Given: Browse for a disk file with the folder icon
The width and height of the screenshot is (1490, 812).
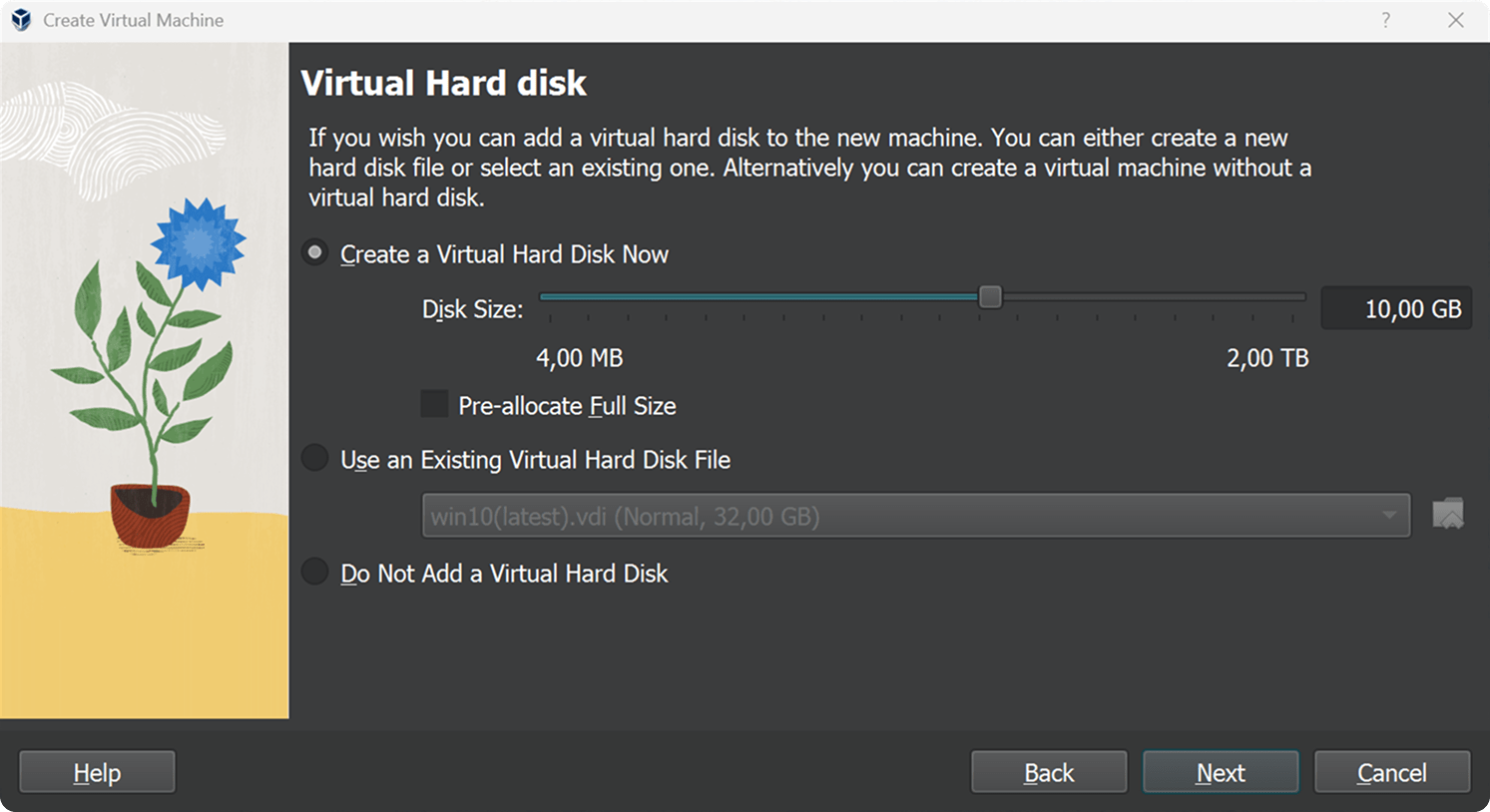Looking at the screenshot, I should [x=1447, y=515].
